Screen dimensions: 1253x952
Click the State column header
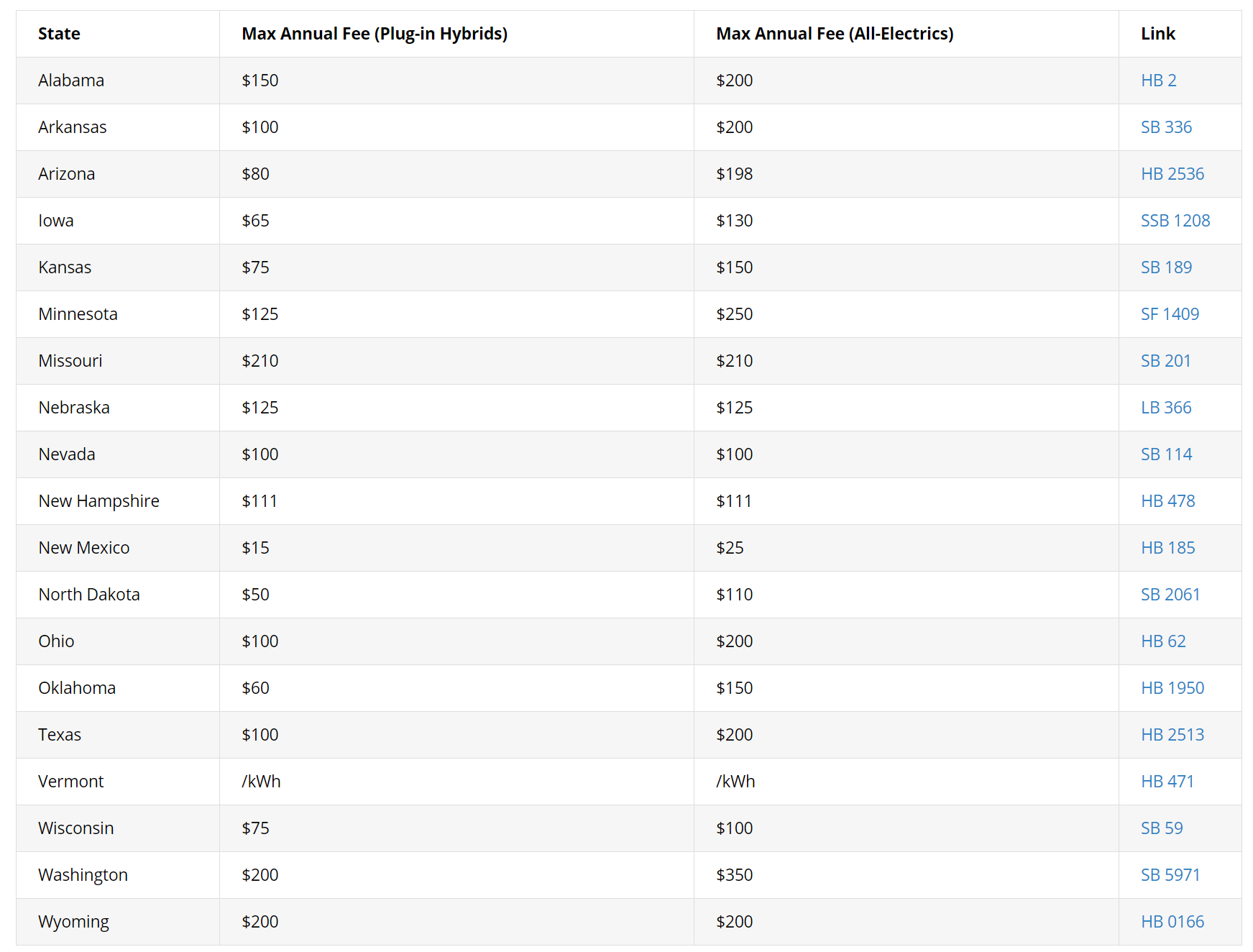coord(59,34)
